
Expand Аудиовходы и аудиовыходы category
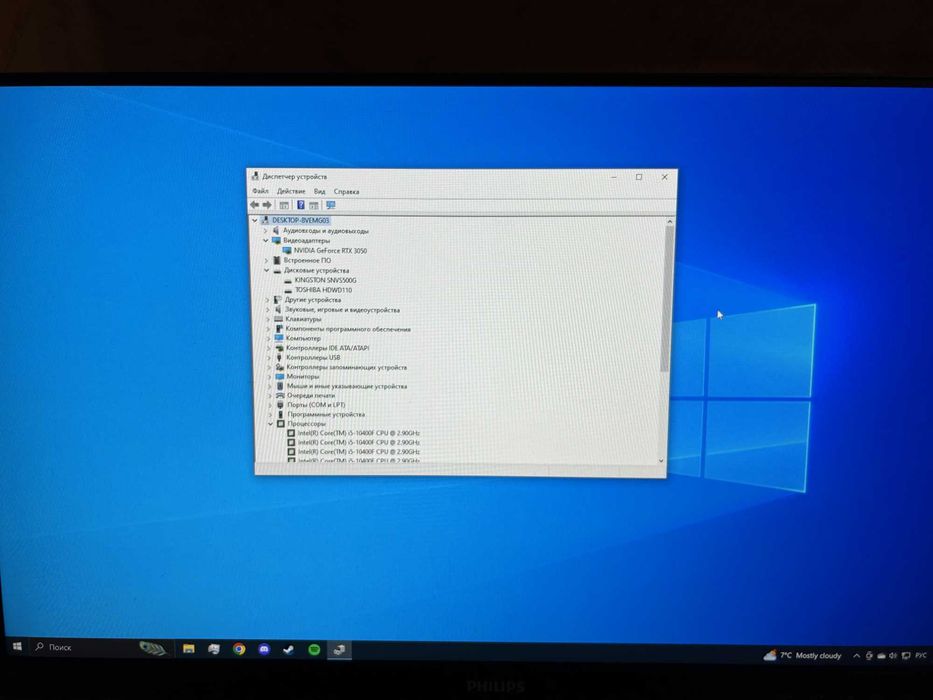coord(265,230)
